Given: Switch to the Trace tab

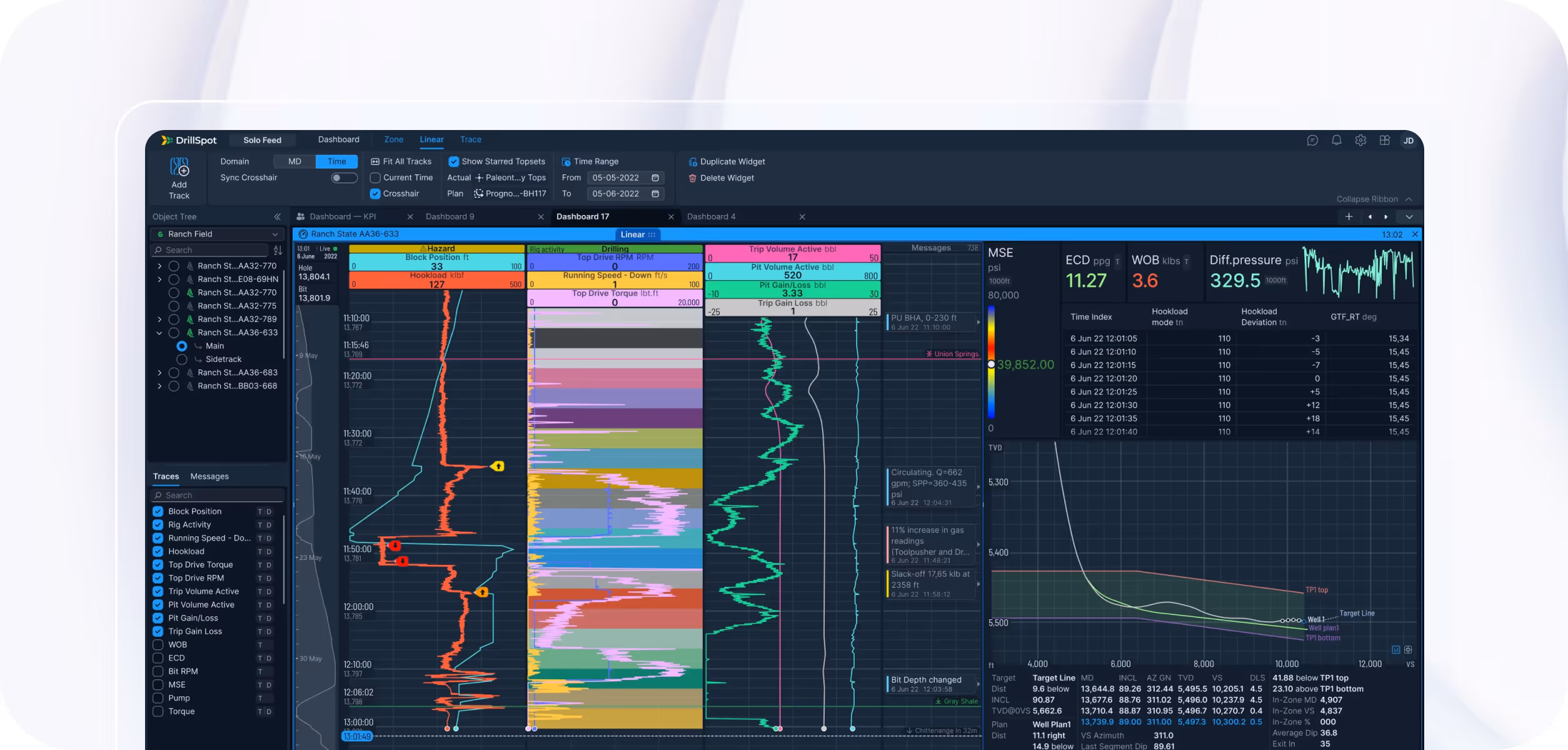Looking at the screenshot, I should [471, 140].
